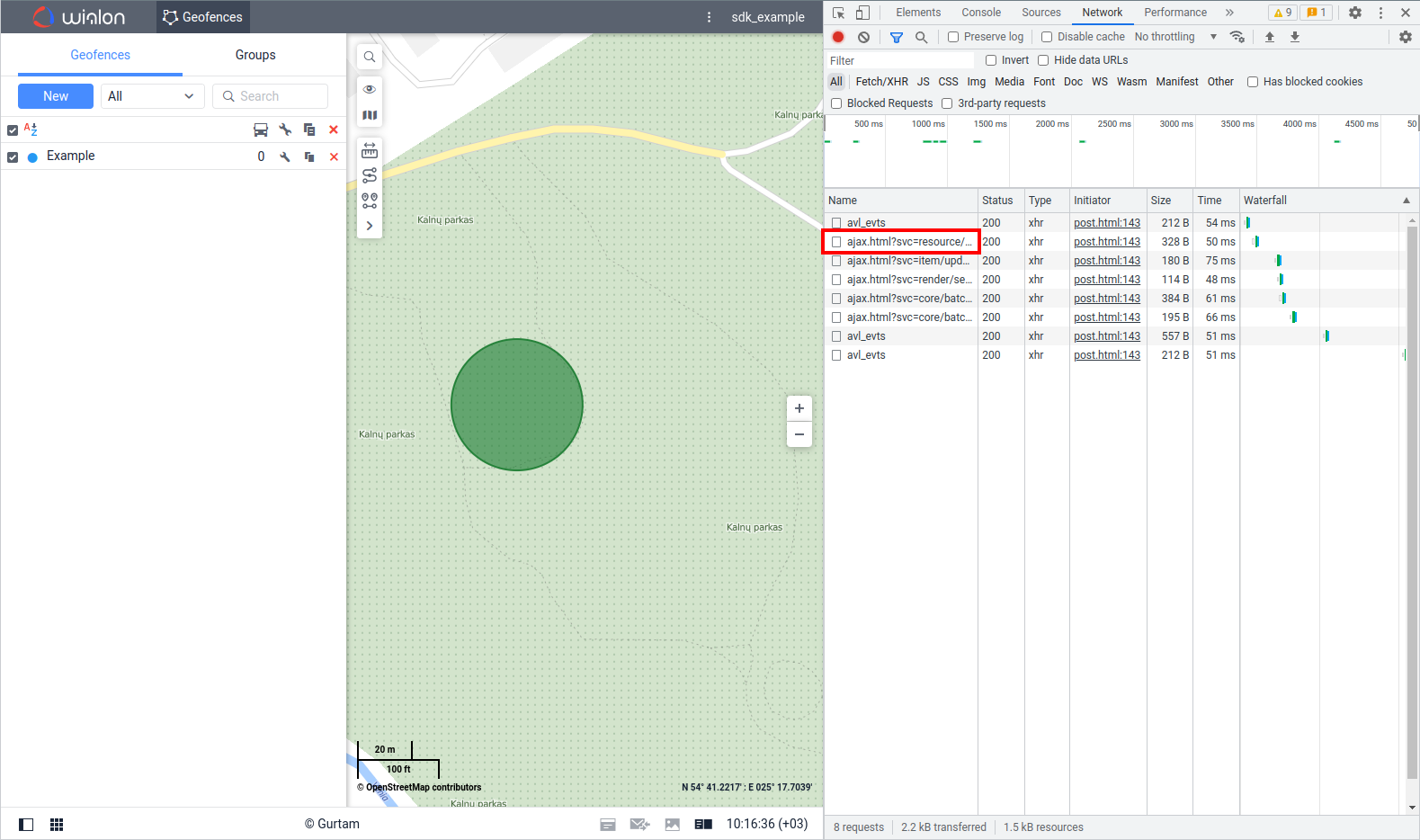Copy the Example geofence using copy icon
This screenshot has width=1420, height=840.
309,156
